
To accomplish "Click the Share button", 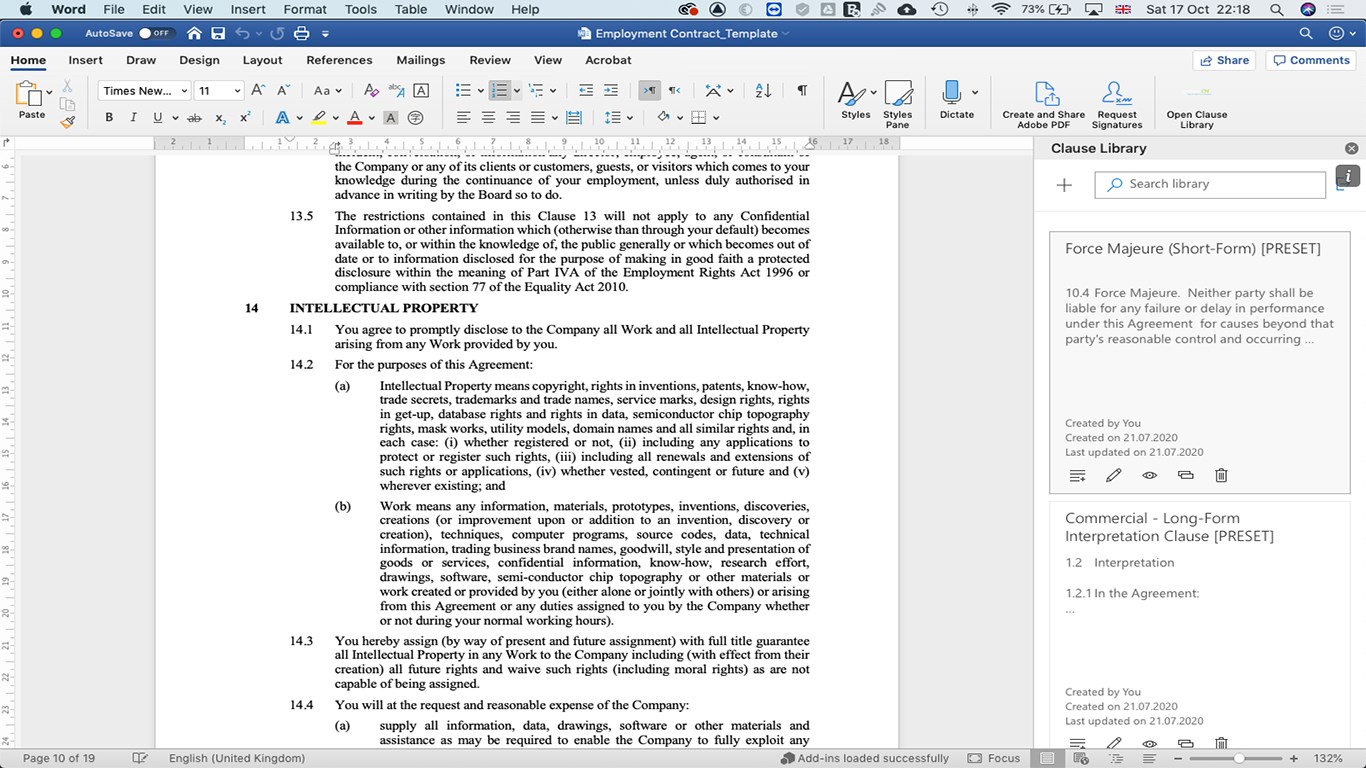I will [x=1224, y=60].
